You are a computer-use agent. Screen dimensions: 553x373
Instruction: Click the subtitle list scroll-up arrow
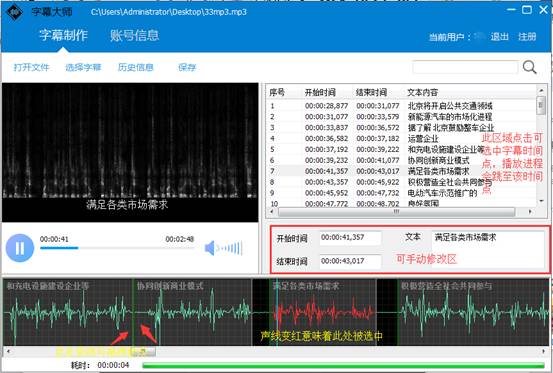pyautogui.click(x=541, y=91)
